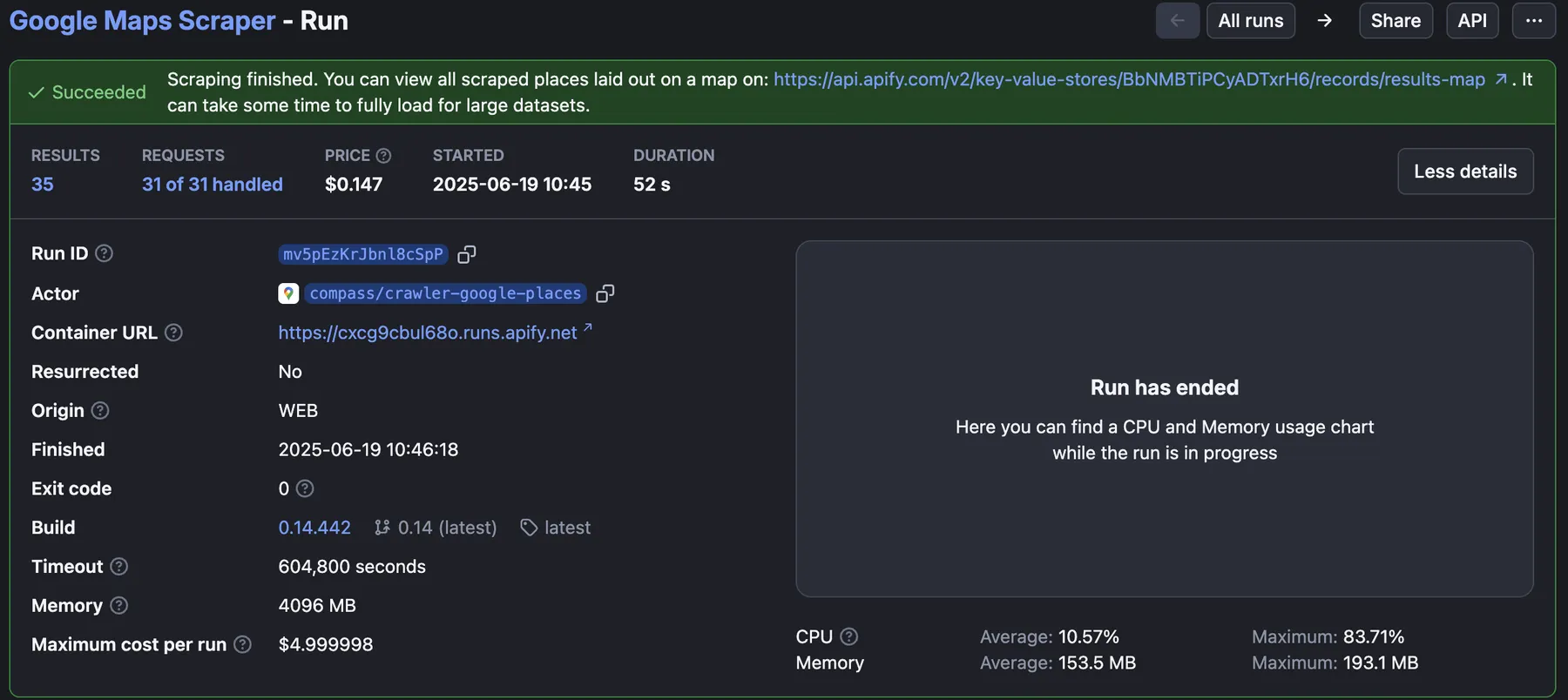Collapse run info with Less details
This screenshot has width=1568, height=700.
(1464, 172)
